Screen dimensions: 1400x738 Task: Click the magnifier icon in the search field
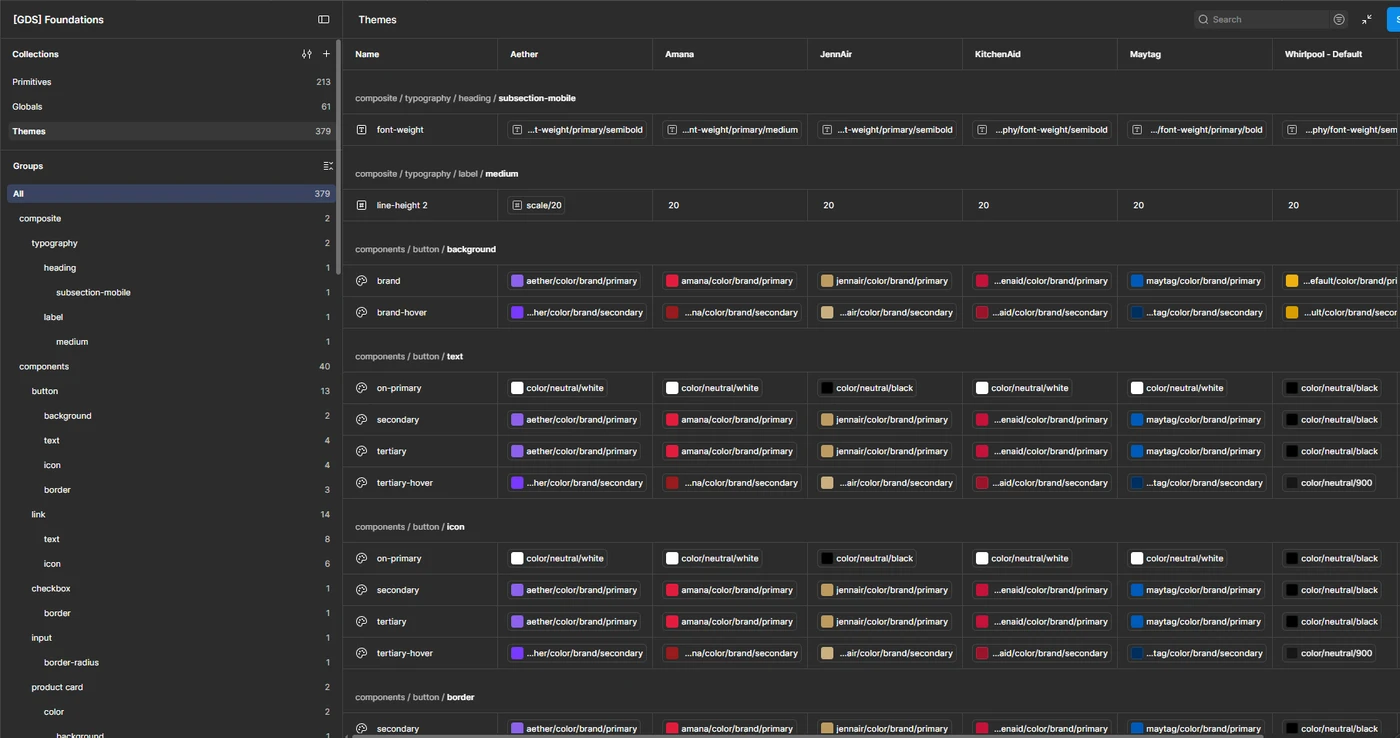point(1204,19)
